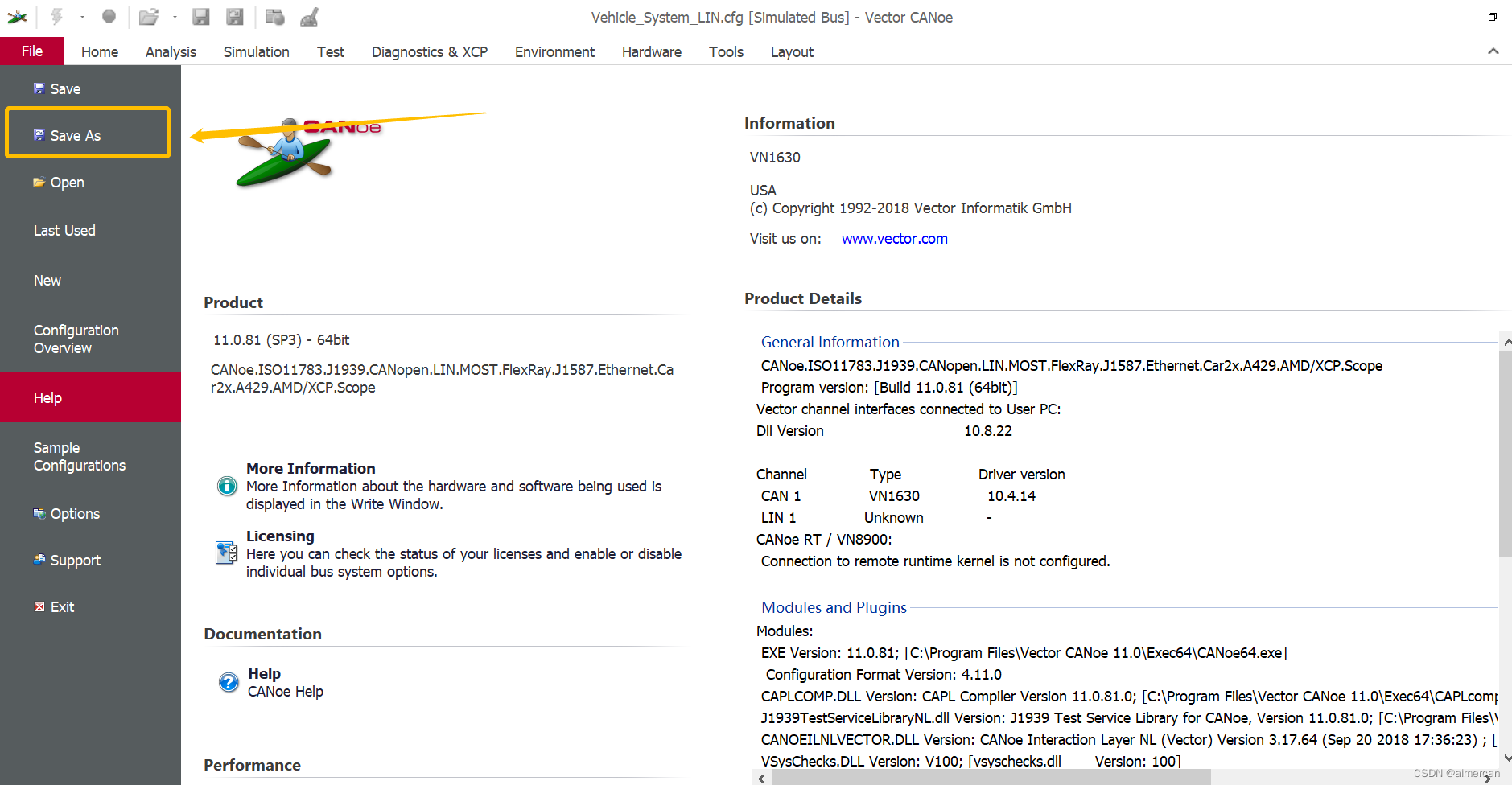This screenshot has width=1512, height=785.
Task: Switch to the Home ribbon tab
Action: point(100,52)
